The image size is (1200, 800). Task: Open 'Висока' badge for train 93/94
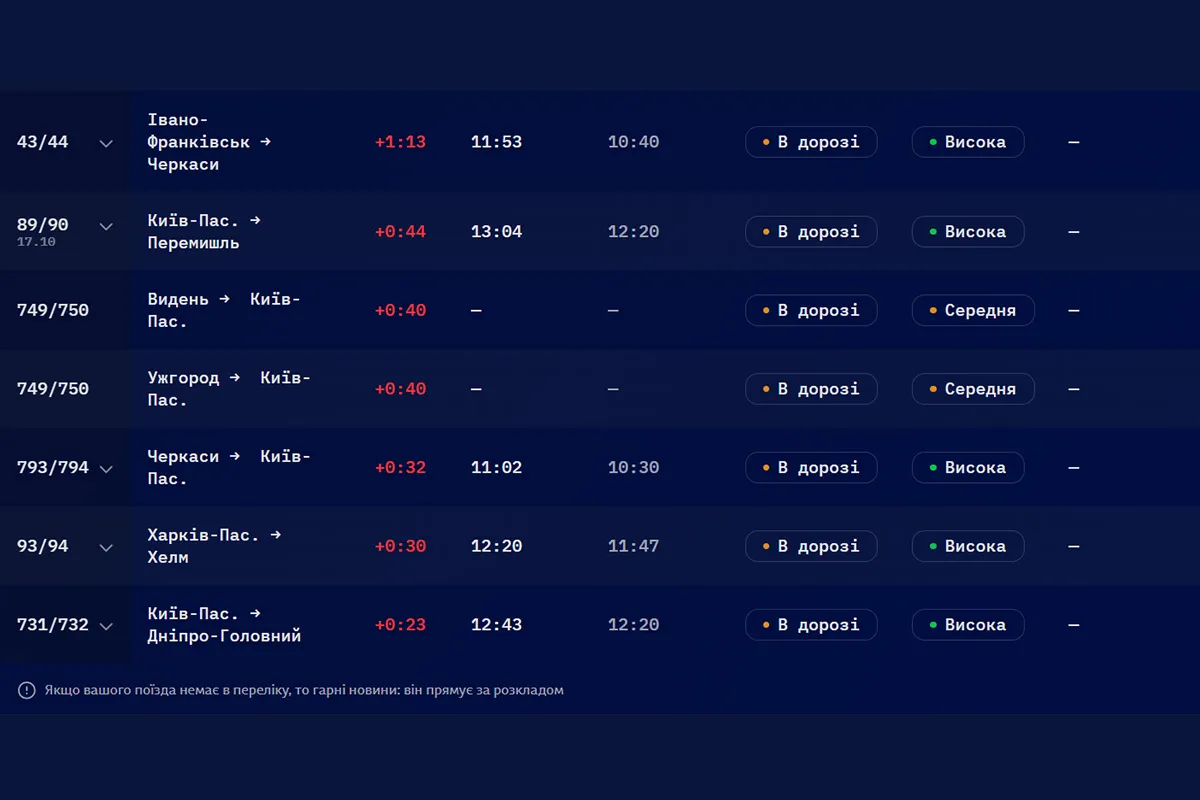tap(968, 546)
